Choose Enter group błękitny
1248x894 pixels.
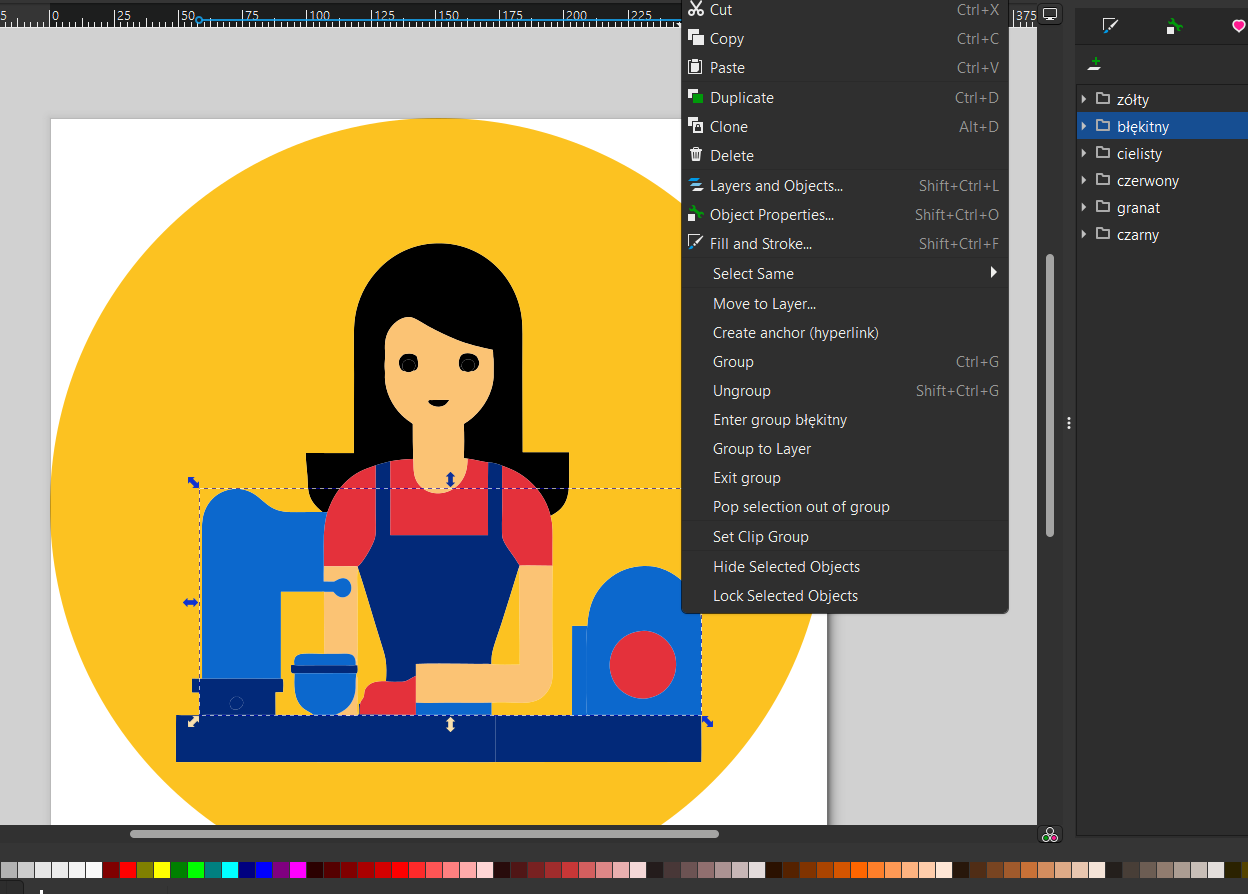pyautogui.click(x=845, y=420)
